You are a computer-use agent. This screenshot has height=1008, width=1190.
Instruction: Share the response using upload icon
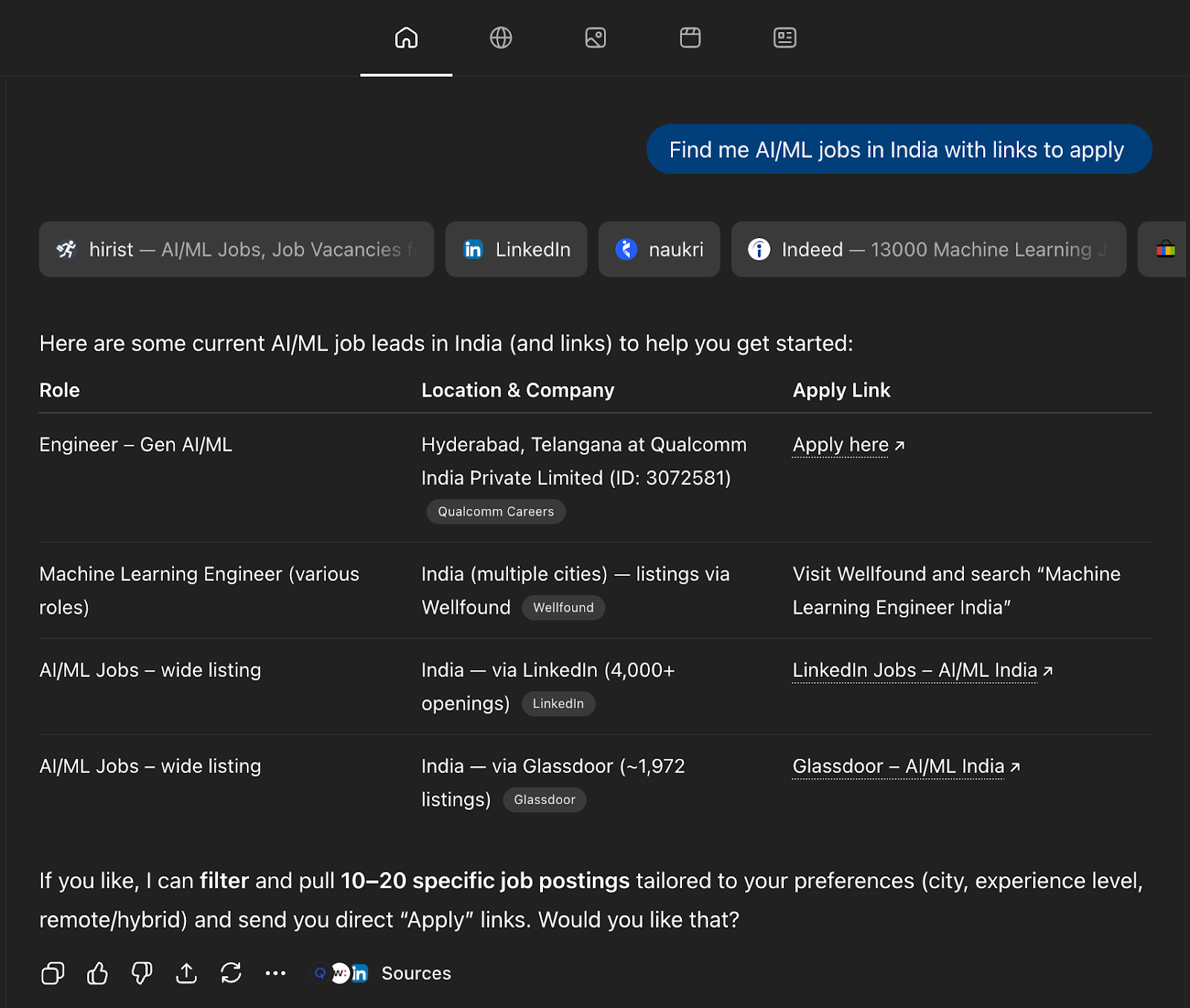pos(187,973)
